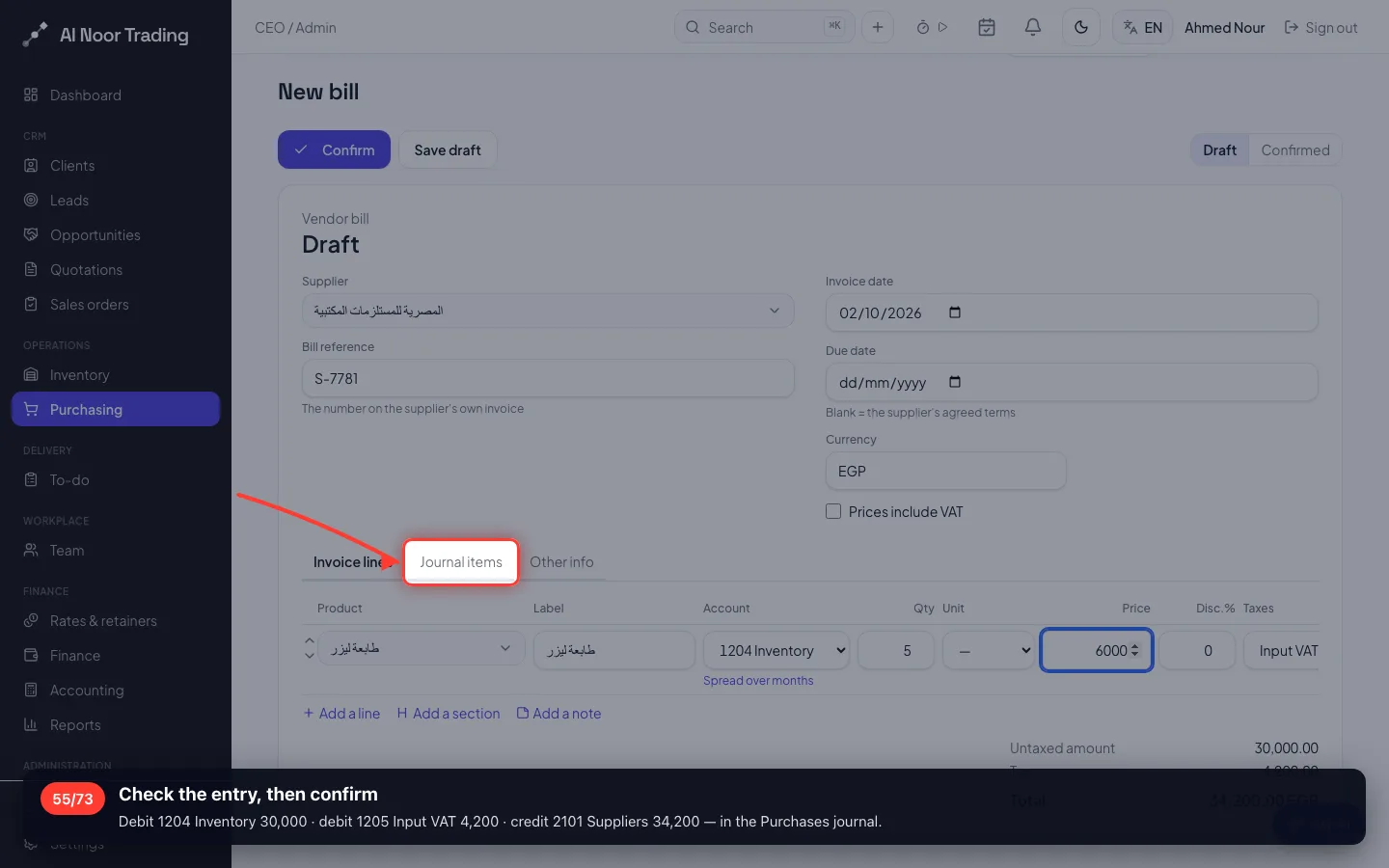Open Due date calendar picker
Viewport: 1389px width, 868px height.
[955, 382]
